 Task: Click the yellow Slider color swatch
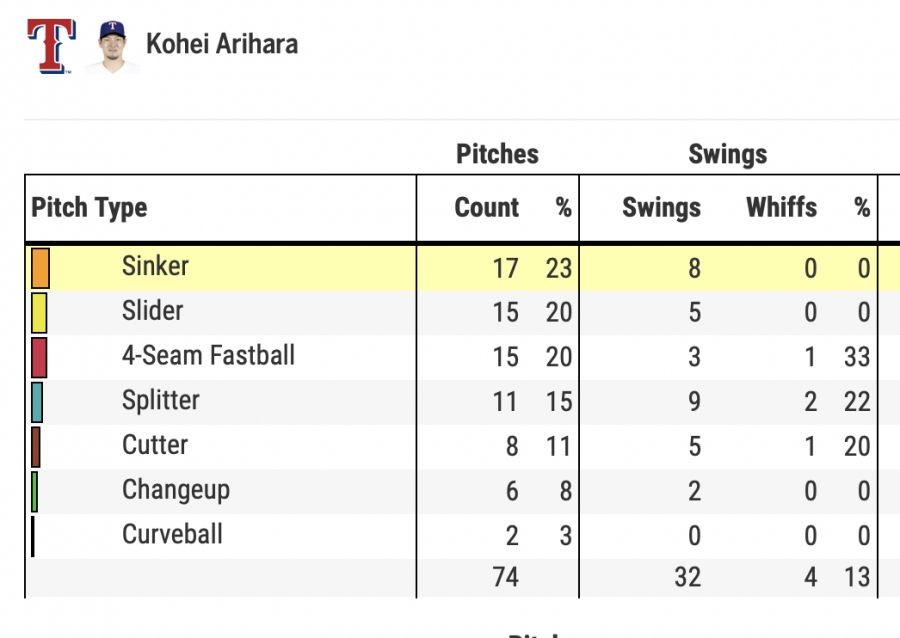coord(39,312)
